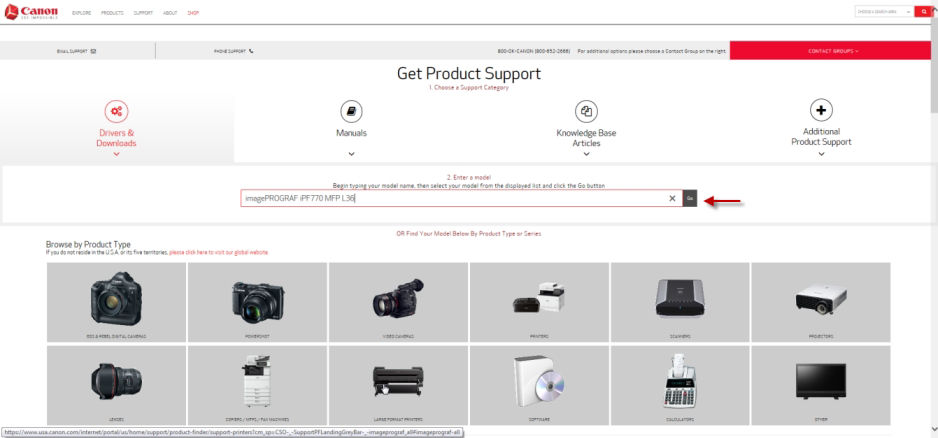Clear the model field with X icon
This screenshot has width=938, height=438.
pos(672,199)
